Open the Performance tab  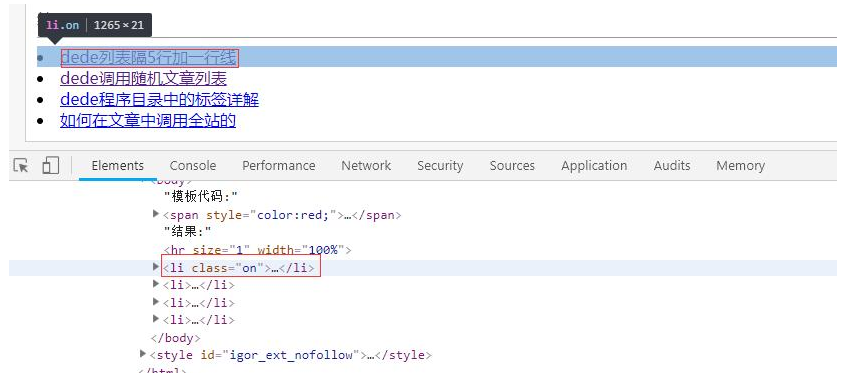pos(279,165)
